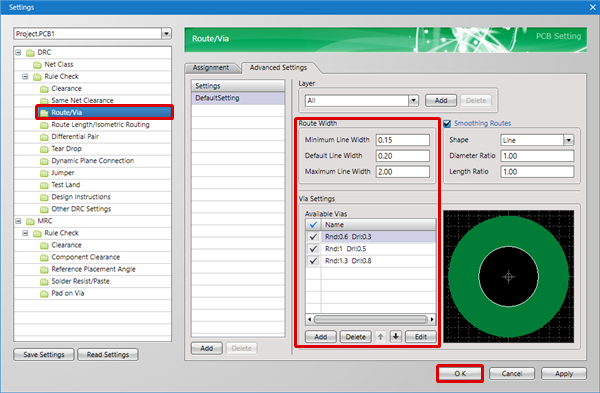Click the DRC folder icon
This screenshot has width=600, height=393.
coord(30,52)
